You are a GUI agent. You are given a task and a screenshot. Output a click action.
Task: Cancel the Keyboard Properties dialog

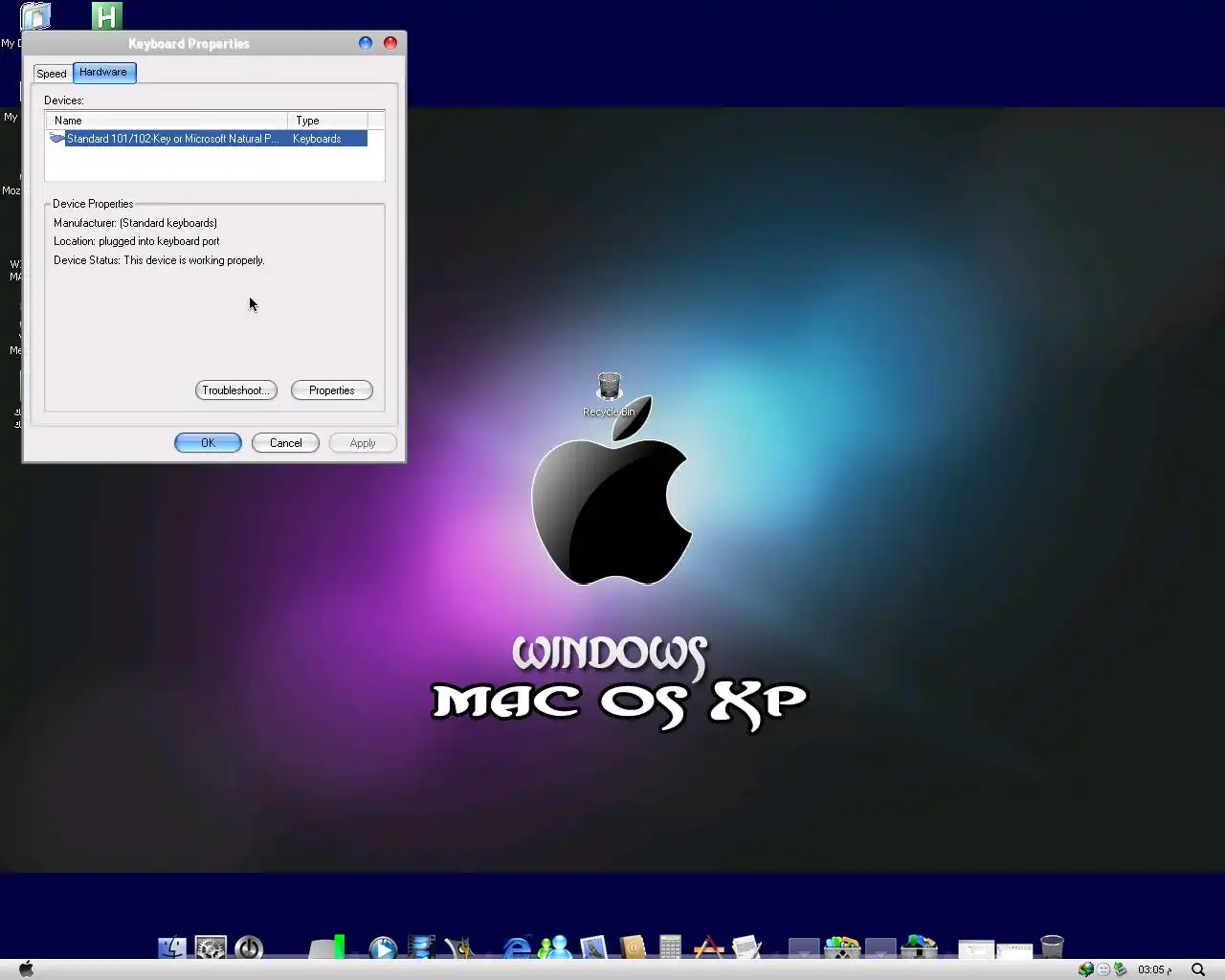tap(285, 443)
